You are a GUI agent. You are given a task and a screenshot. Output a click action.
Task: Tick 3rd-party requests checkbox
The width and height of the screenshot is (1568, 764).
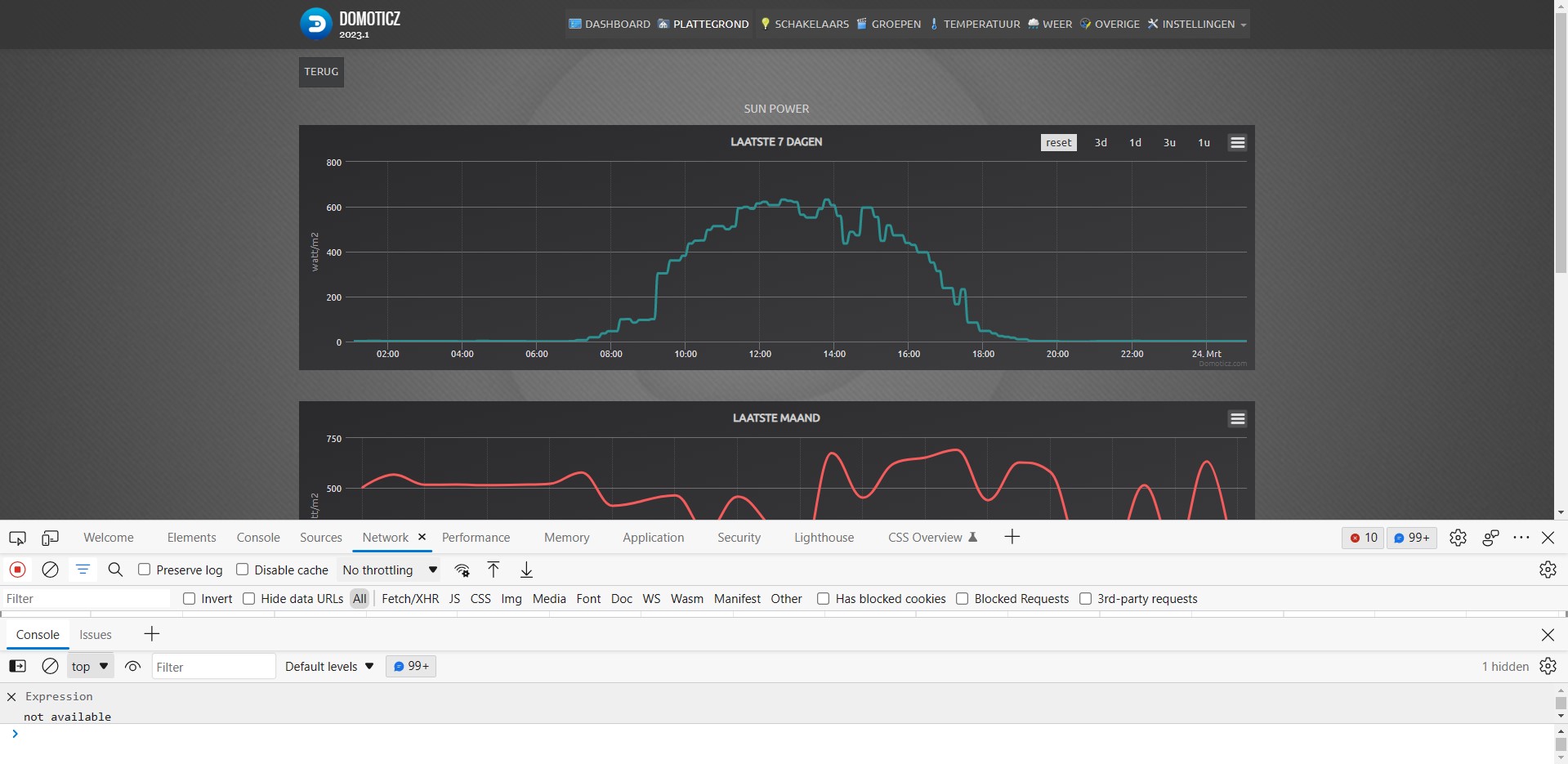click(1085, 599)
